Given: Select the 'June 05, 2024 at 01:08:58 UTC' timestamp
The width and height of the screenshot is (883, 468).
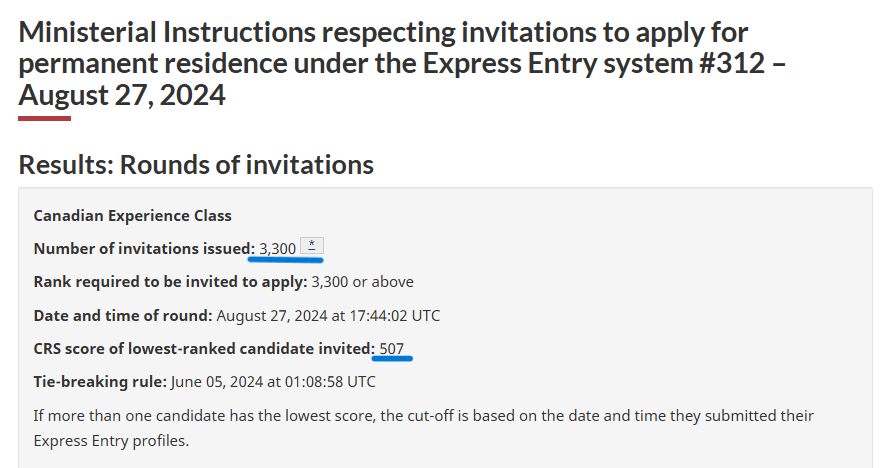Looking at the screenshot, I should (273, 382).
